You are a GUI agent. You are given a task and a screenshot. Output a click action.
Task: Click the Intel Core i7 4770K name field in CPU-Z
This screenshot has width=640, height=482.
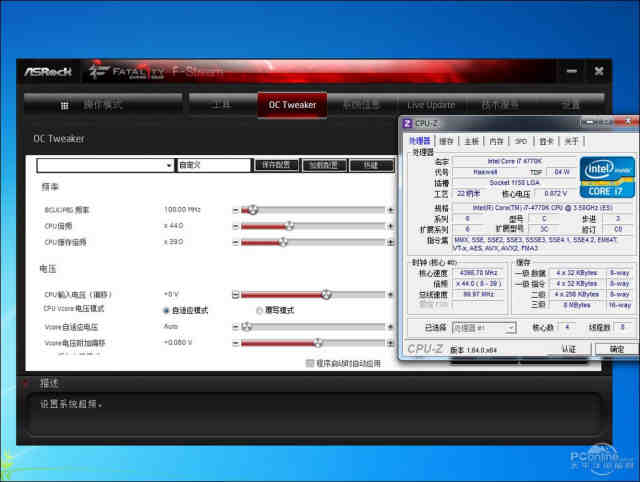[x=515, y=162]
